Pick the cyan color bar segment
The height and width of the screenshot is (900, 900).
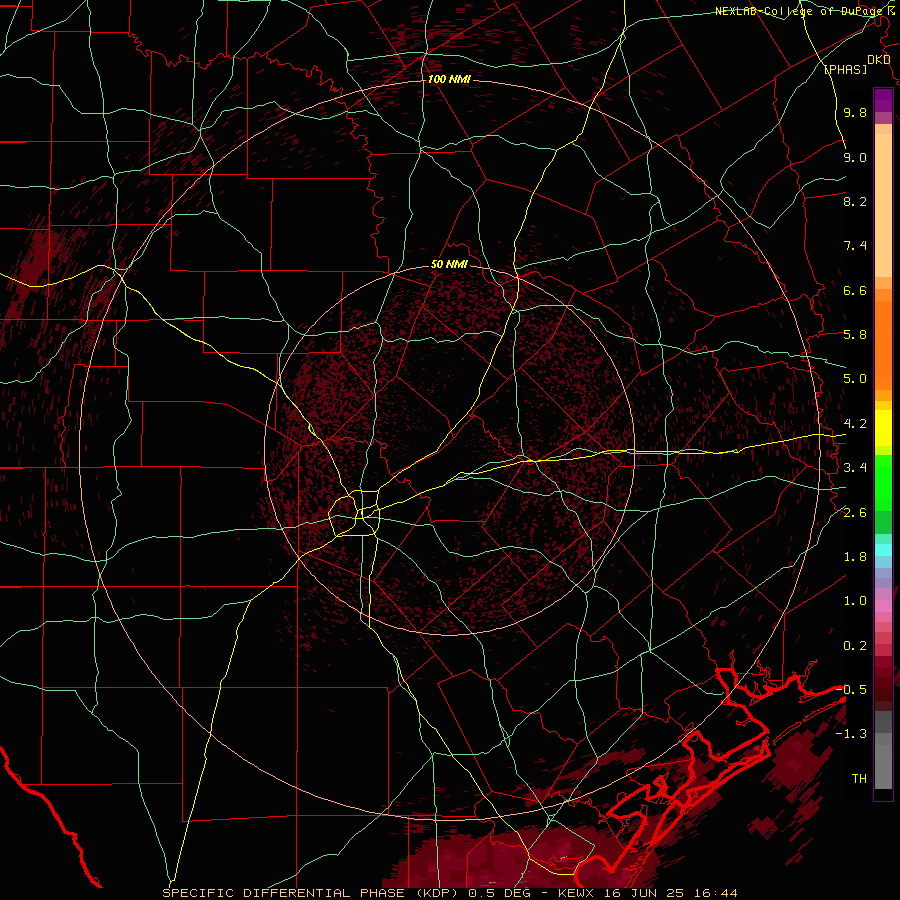(x=883, y=549)
